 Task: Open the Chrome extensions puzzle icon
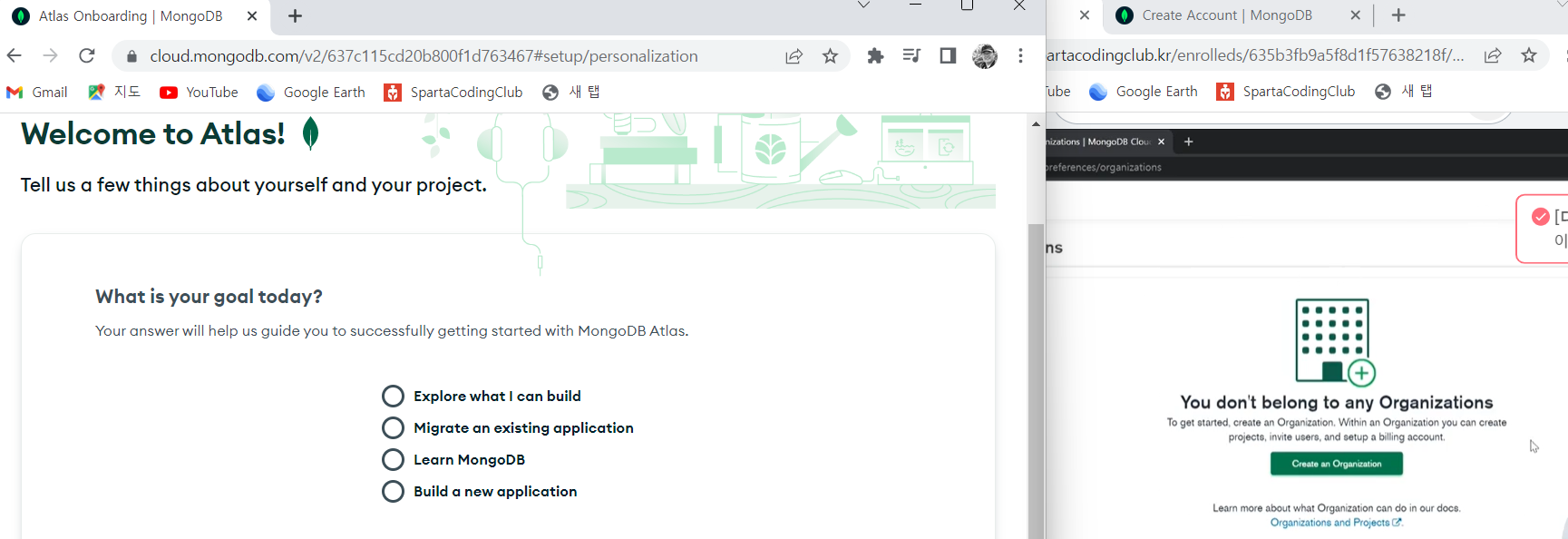(875, 56)
